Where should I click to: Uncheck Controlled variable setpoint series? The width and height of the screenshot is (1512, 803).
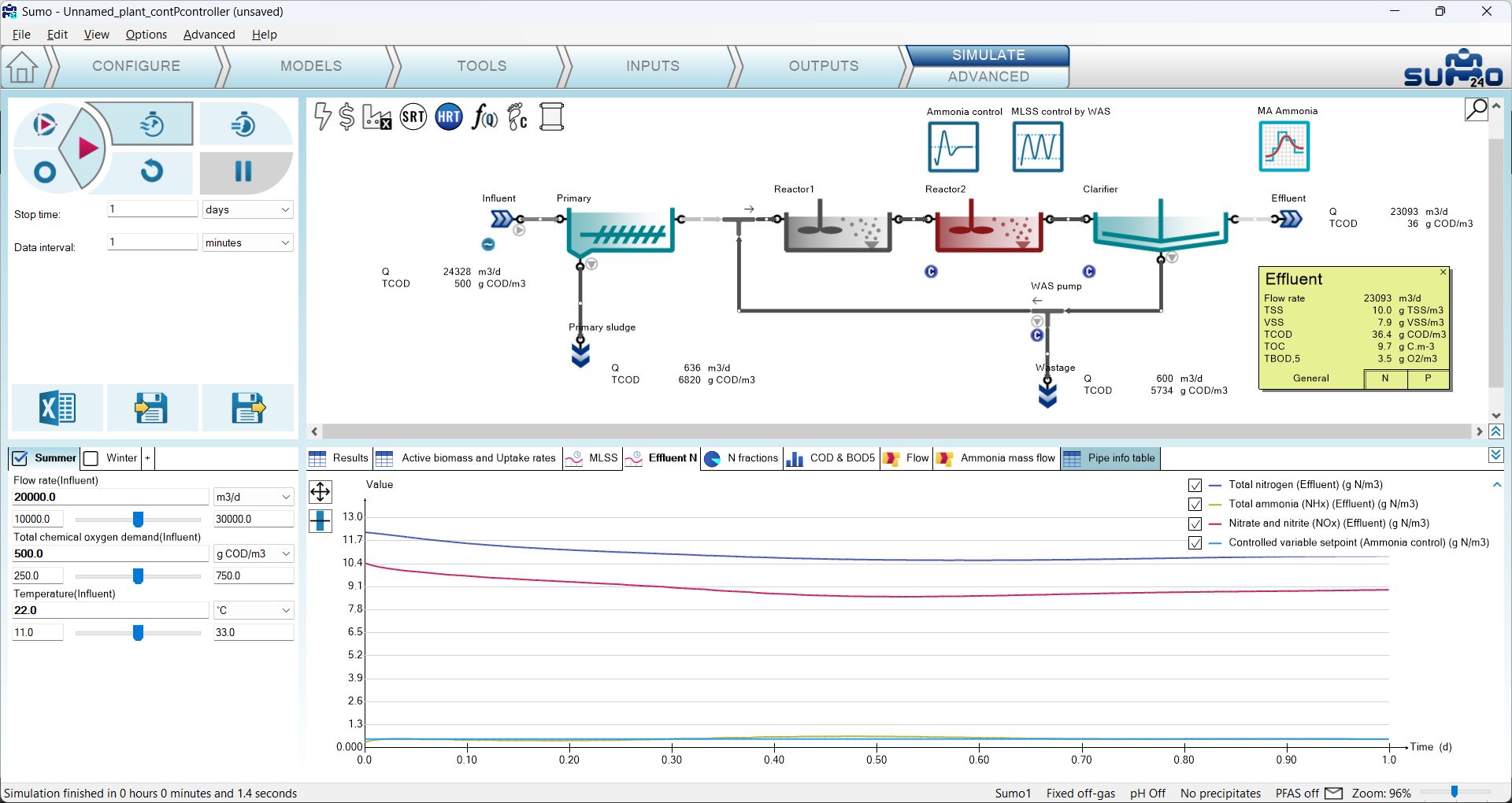click(x=1195, y=543)
